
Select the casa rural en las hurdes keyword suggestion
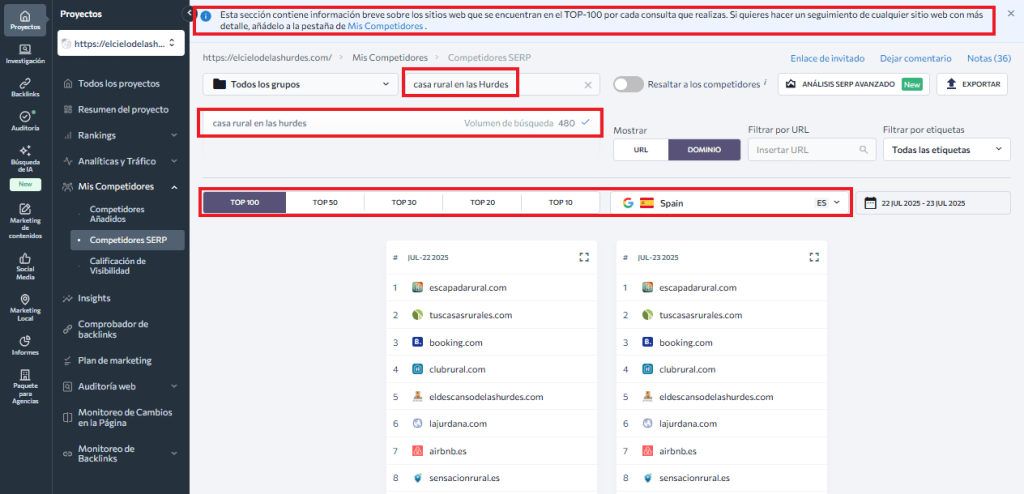(401, 123)
